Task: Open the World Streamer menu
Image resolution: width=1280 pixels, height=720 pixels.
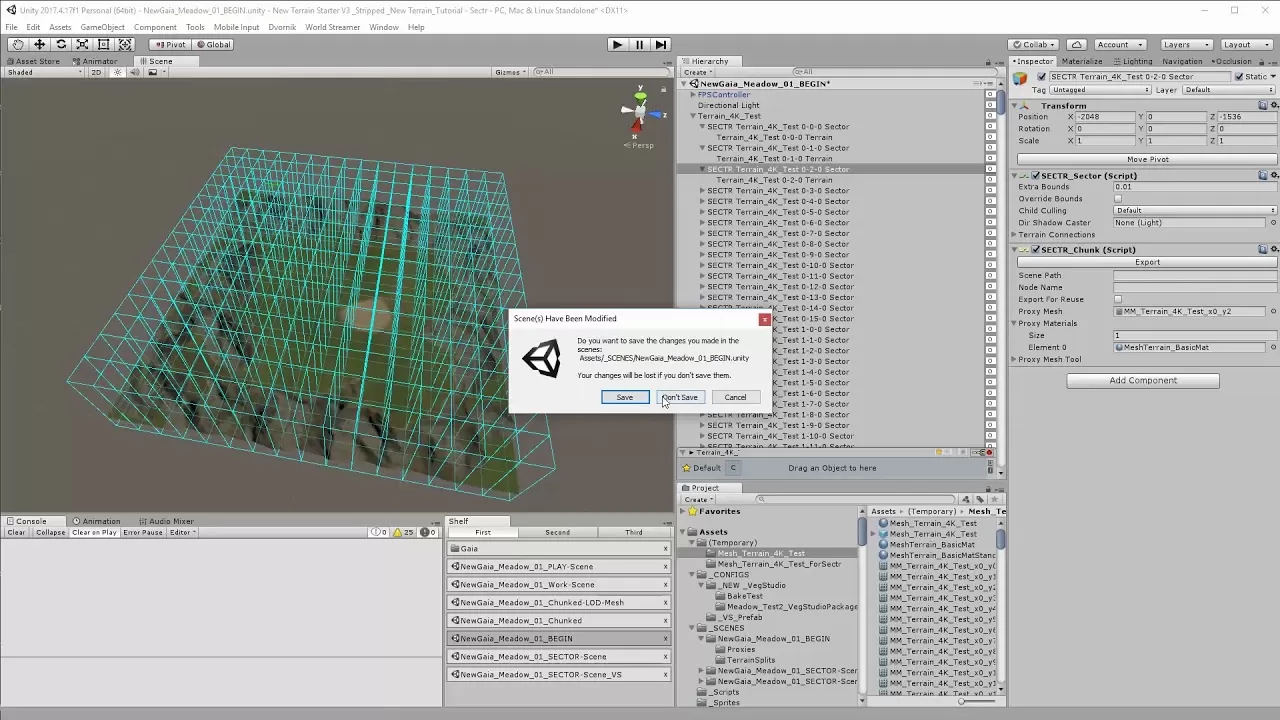Action: 332,27
